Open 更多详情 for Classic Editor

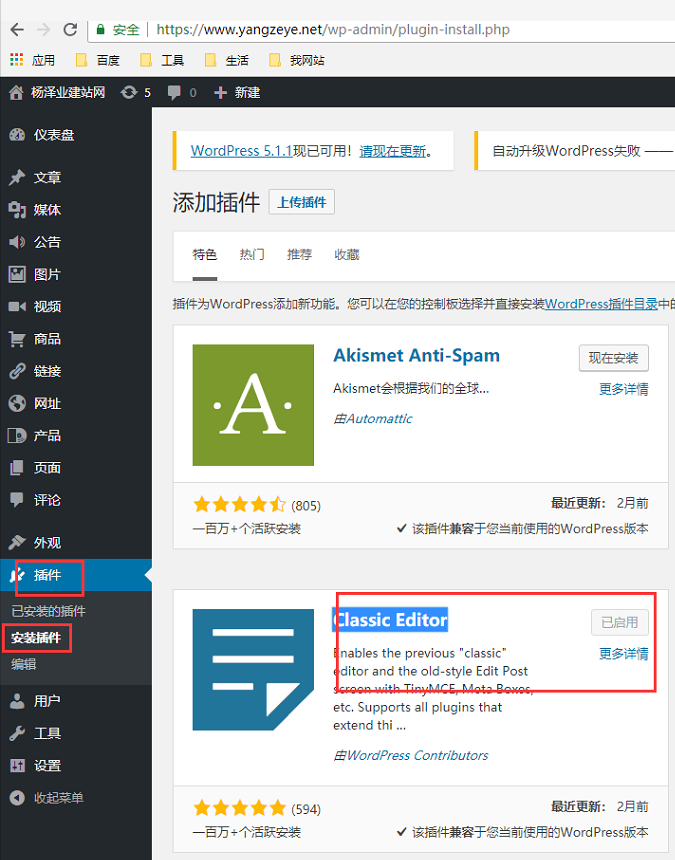click(623, 654)
